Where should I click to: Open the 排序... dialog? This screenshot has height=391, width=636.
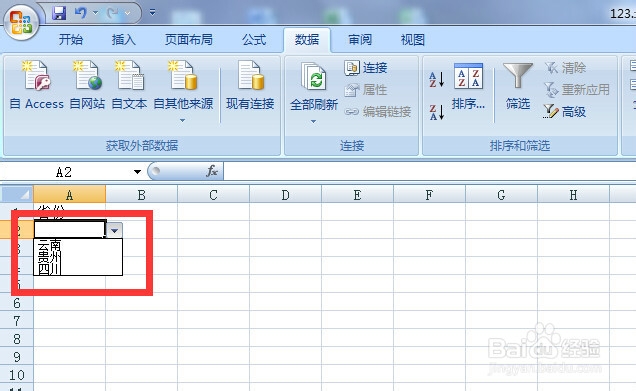[x=468, y=87]
